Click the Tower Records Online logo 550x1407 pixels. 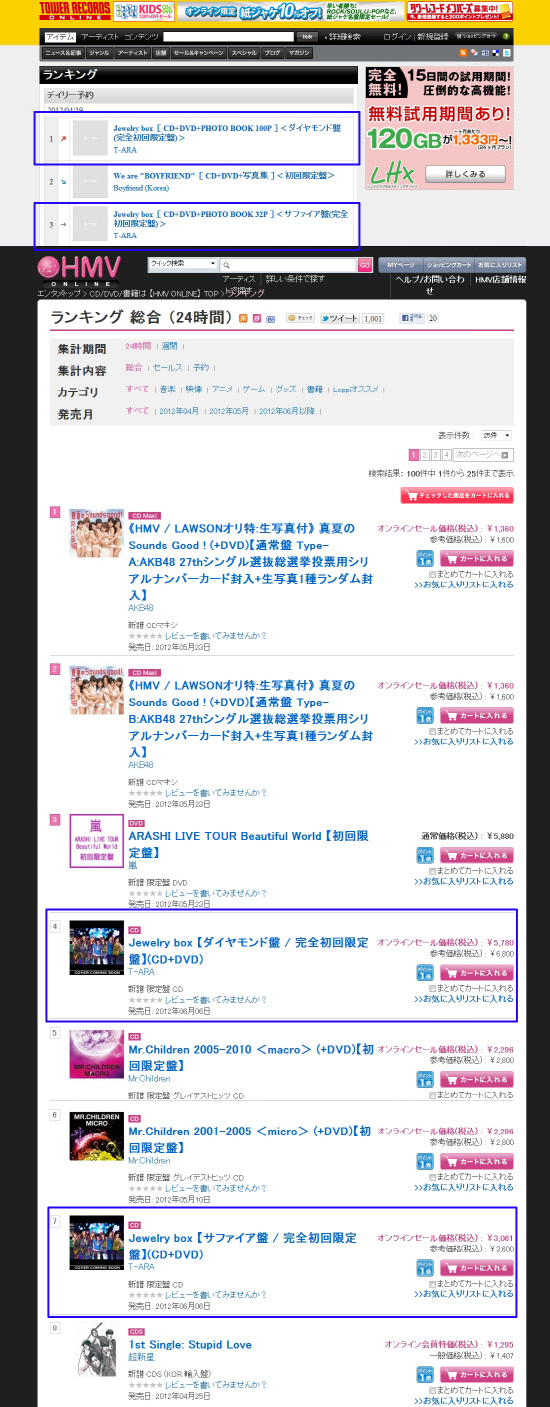(x=74, y=11)
